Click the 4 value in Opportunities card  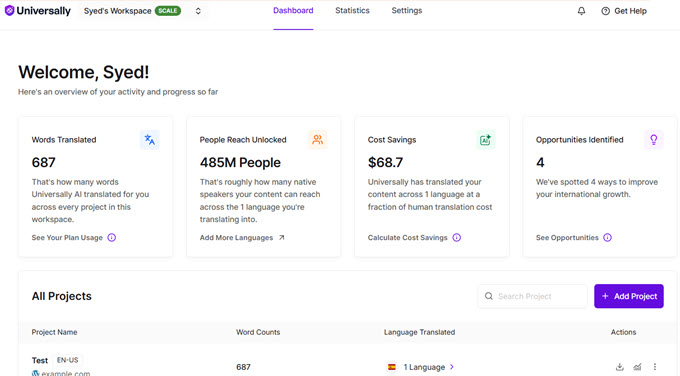(x=540, y=163)
